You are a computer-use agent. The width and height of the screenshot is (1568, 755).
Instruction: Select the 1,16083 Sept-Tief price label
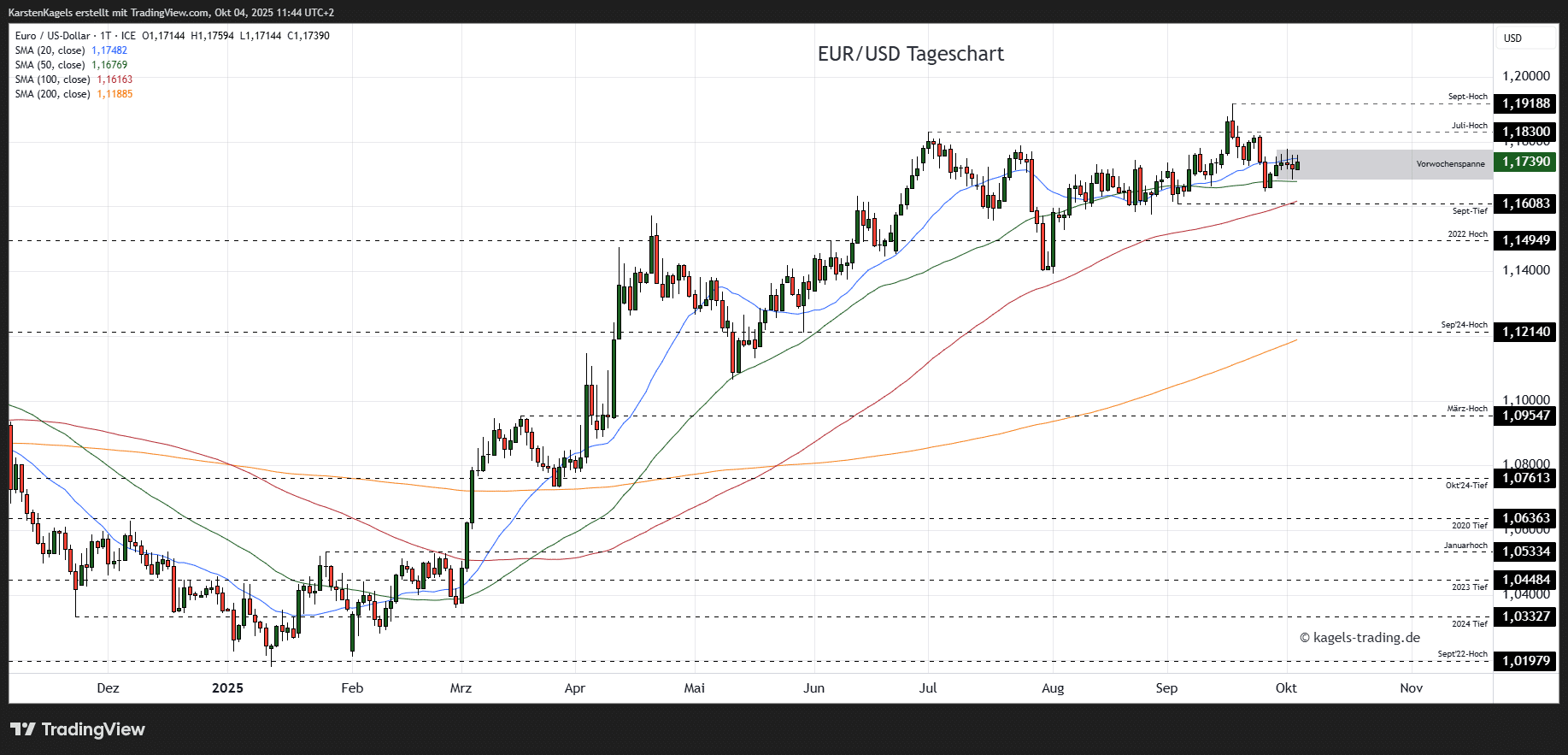tap(1526, 203)
